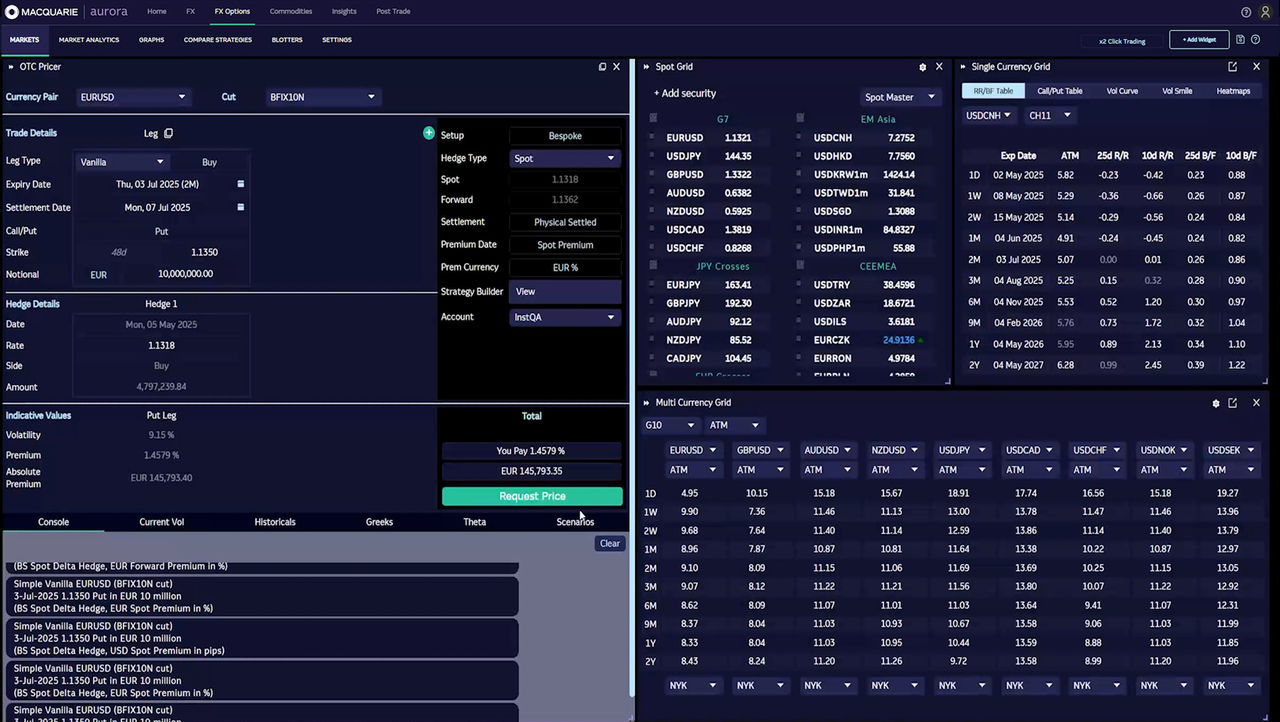Click the Add Widget button
Screen dimensions: 1280x722
1199,40
